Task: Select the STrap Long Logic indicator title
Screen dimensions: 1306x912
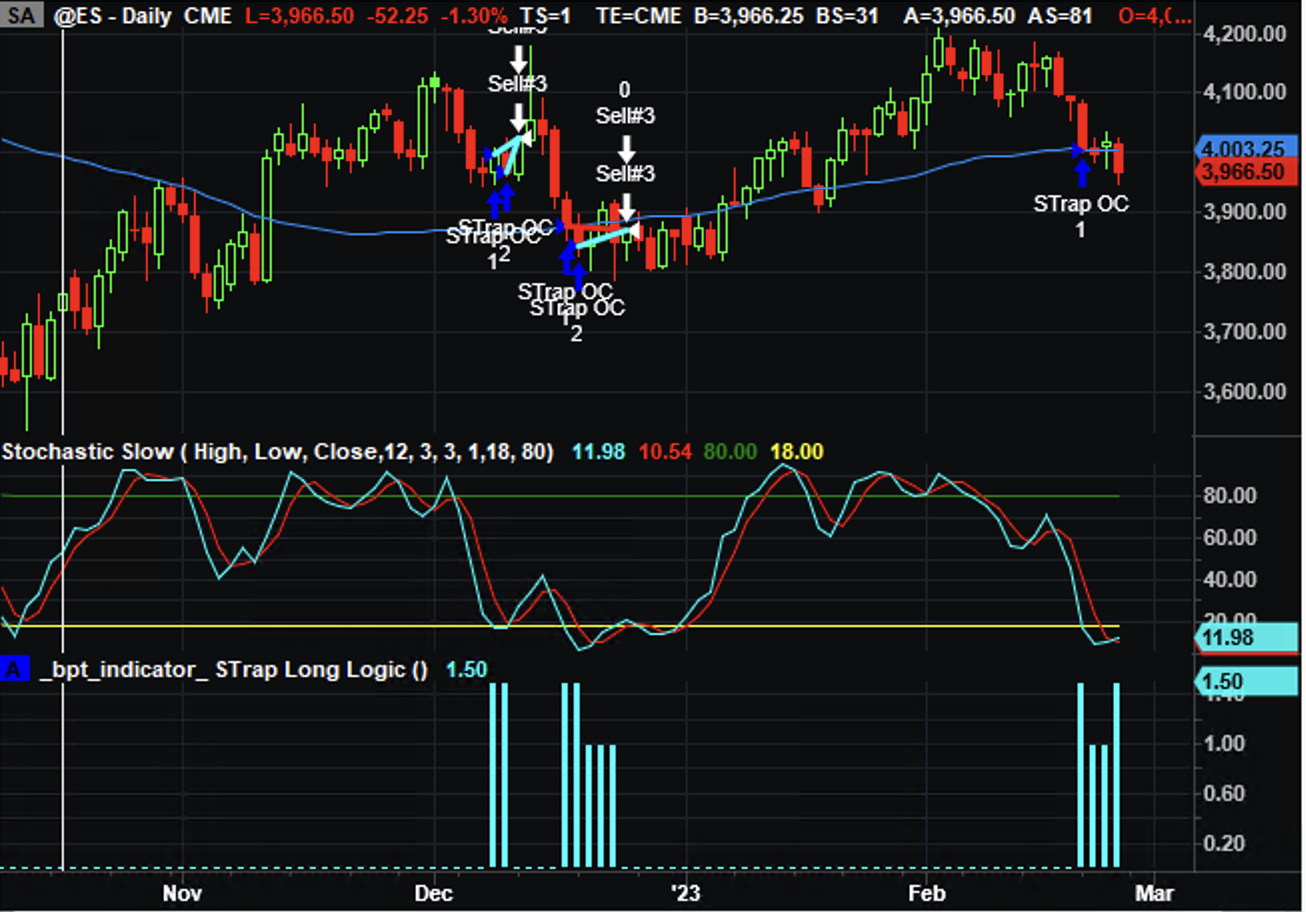Action: (x=232, y=670)
